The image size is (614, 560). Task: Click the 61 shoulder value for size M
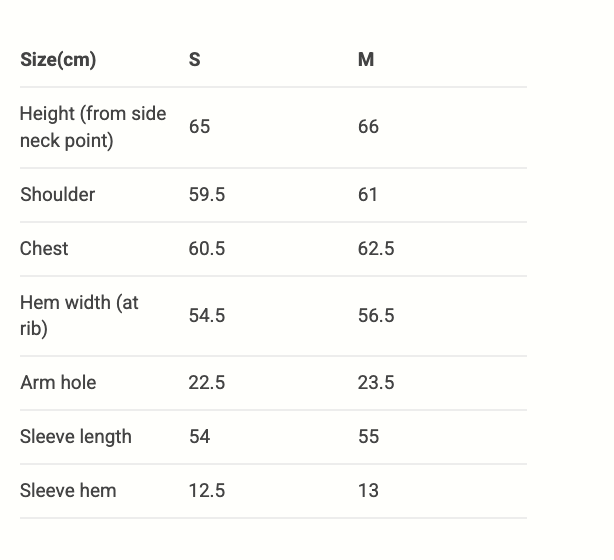(368, 195)
